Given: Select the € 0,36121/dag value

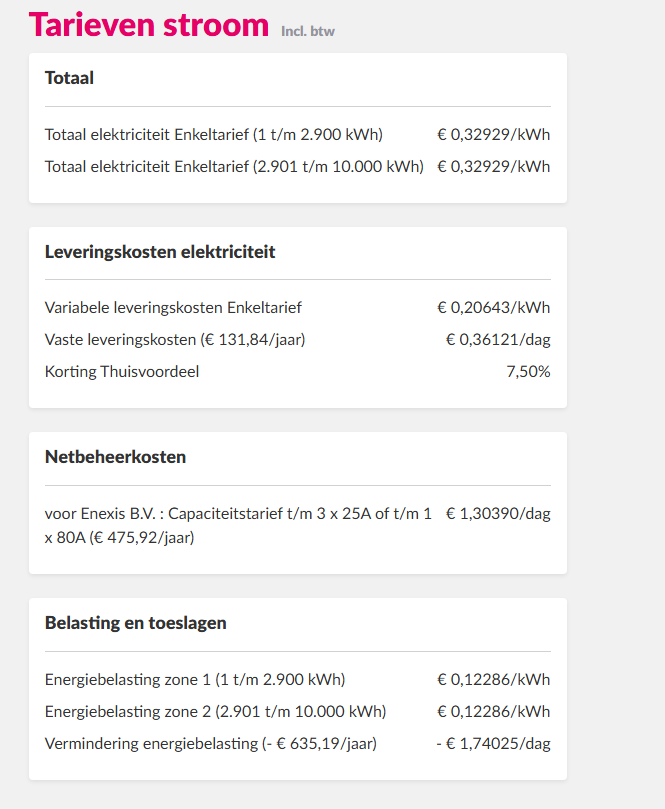Looking at the screenshot, I should [x=497, y=340].
